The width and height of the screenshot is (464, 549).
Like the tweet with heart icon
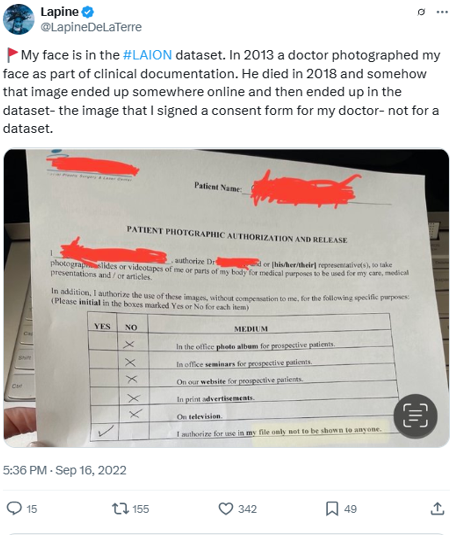coord(226,508)
